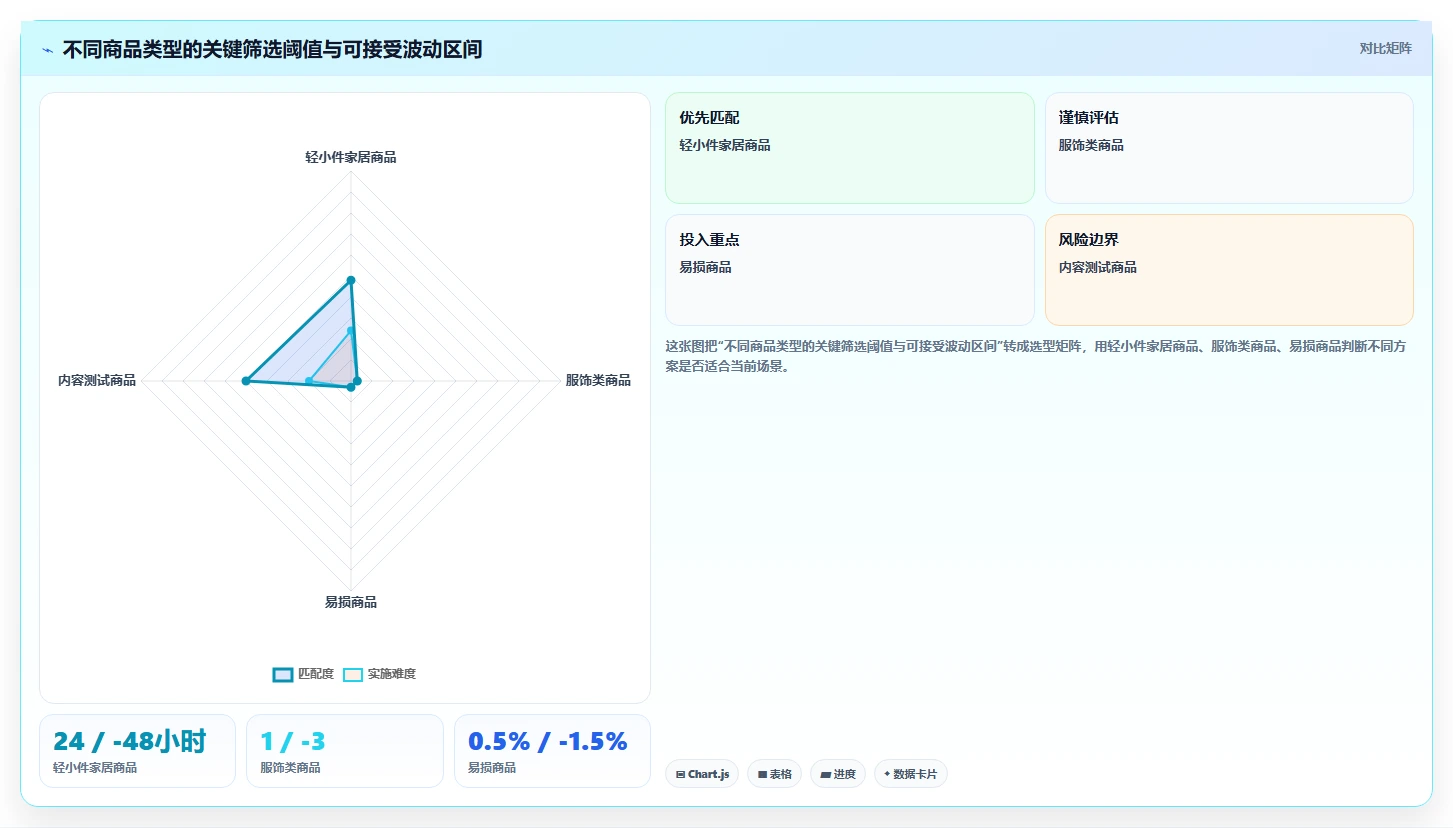
Task: Select the Chart.js tag chip
Action: 702,774
